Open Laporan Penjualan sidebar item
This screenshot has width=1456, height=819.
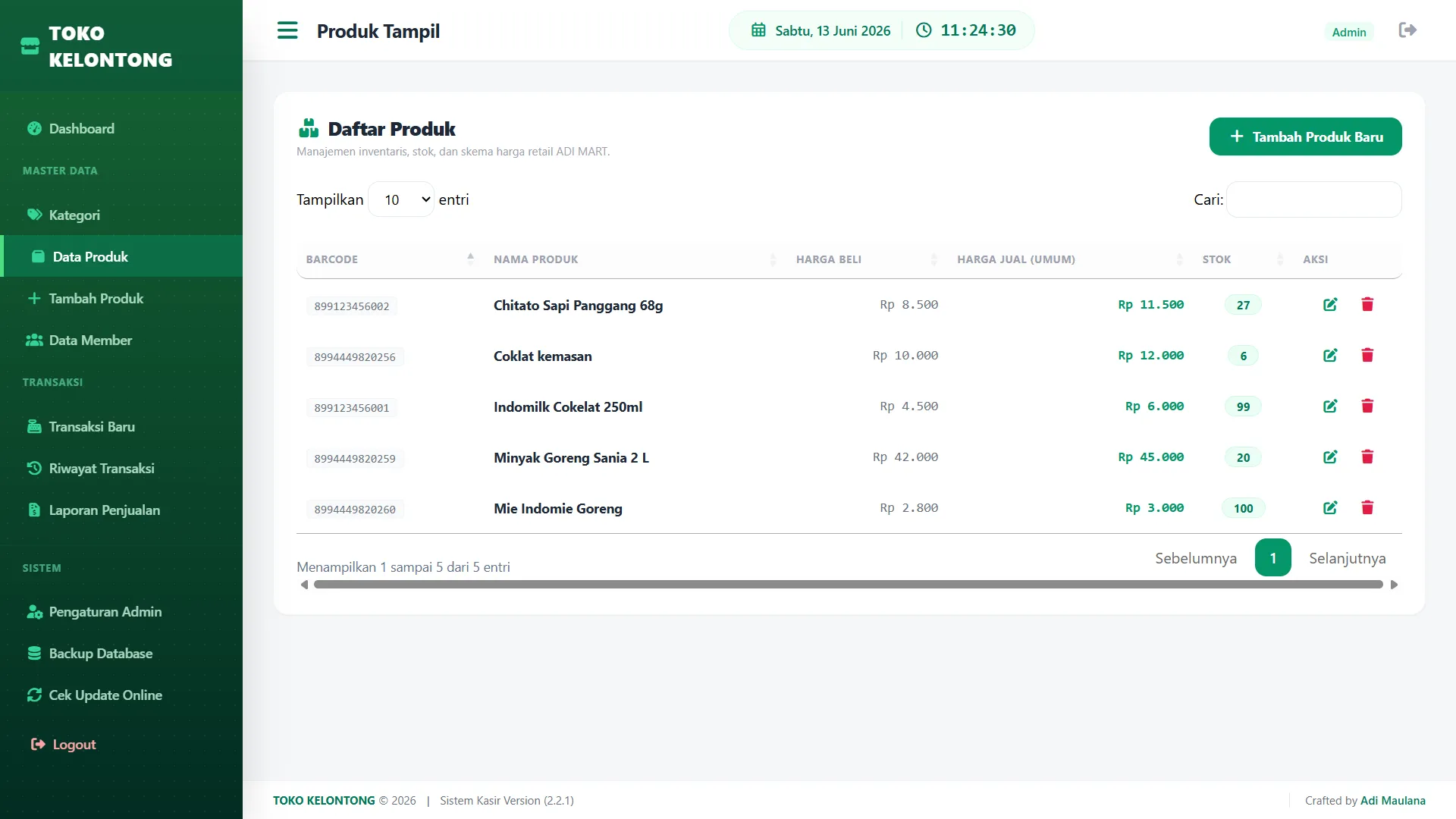click(121, 510)
